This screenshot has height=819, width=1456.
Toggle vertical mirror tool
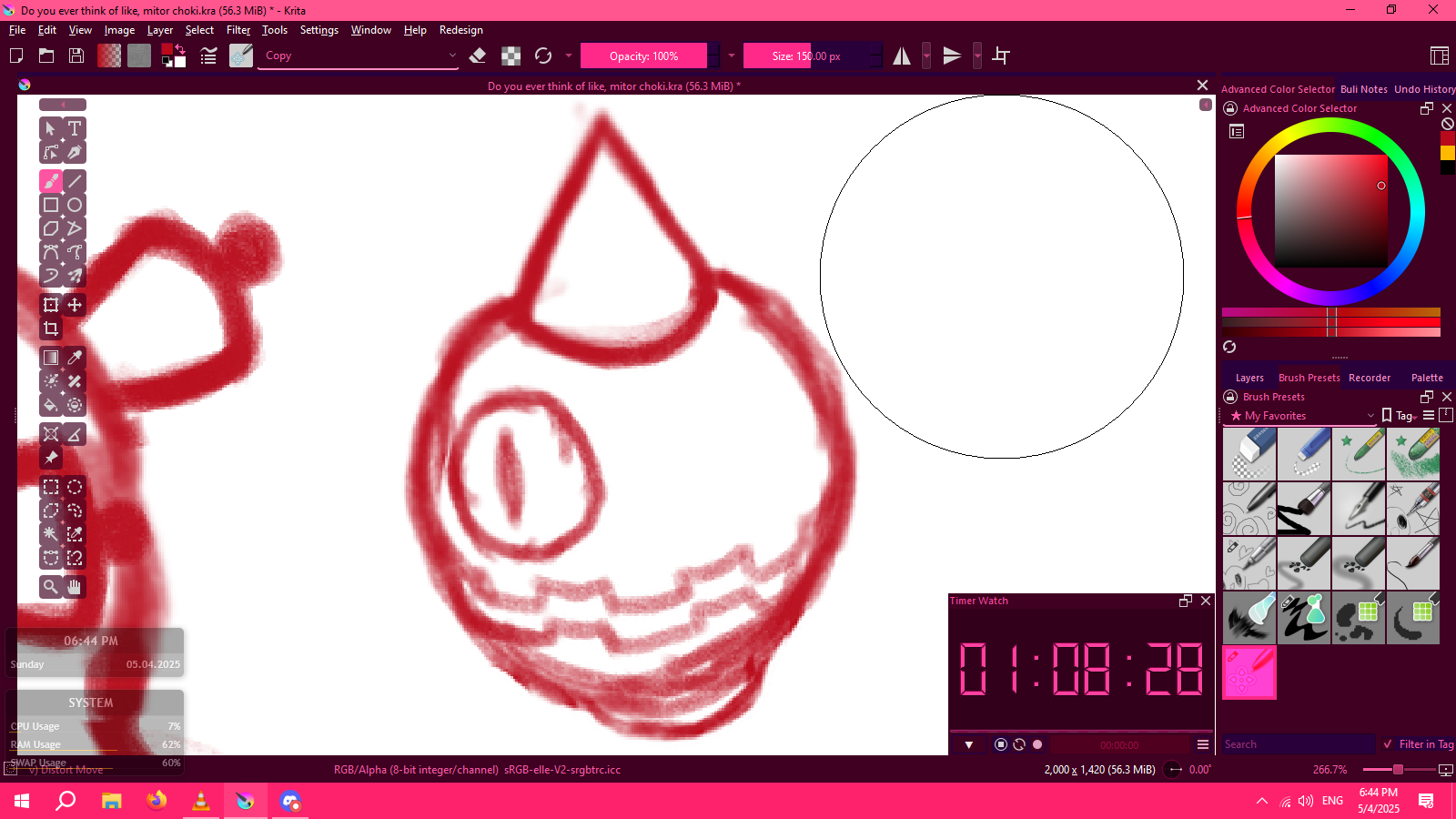(x=952, y=56)
